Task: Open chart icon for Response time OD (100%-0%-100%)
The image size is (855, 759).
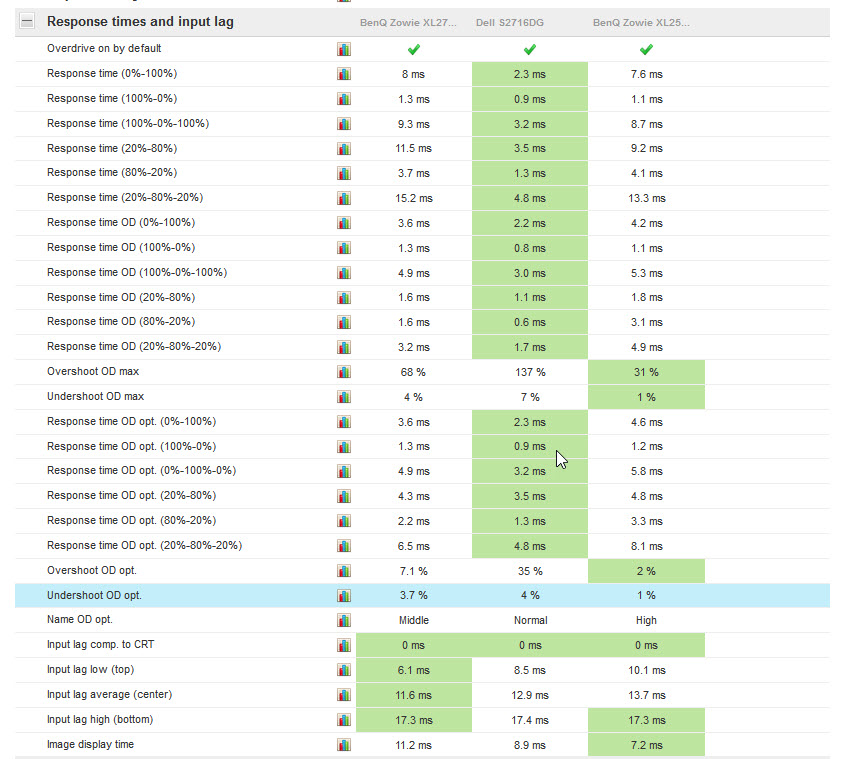Action: click(x=344, y=273)
